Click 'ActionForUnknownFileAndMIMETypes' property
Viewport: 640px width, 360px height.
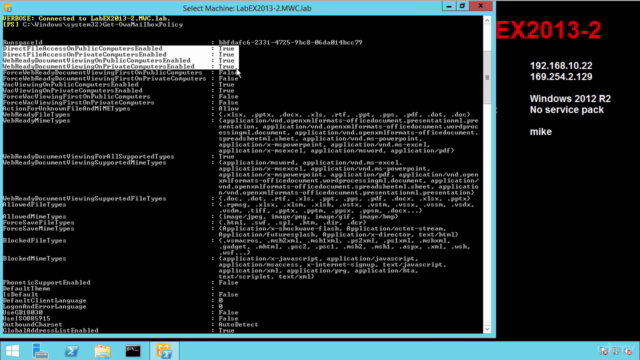click(67, 108)
